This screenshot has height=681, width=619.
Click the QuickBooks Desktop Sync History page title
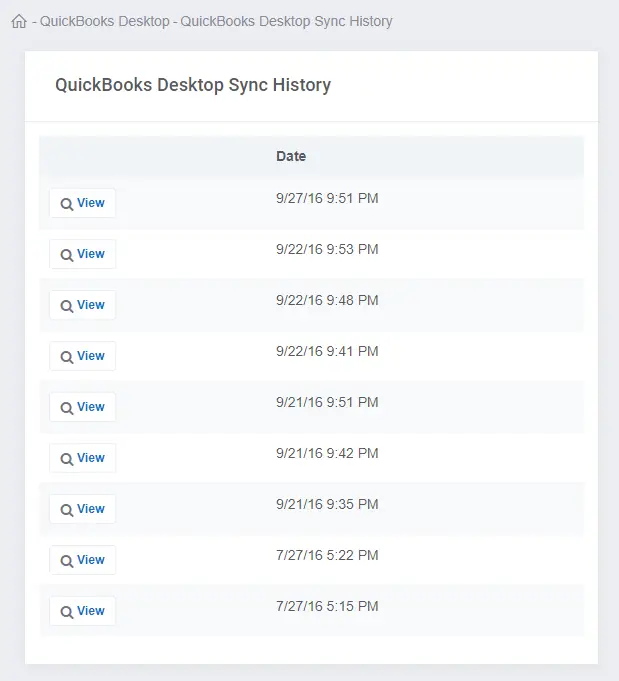tap(193, 85)
